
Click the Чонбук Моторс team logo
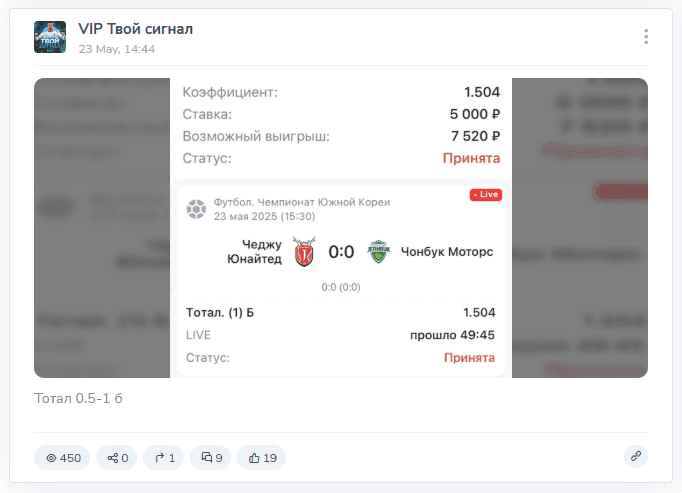pyautogui.click(x=378, y=252)
